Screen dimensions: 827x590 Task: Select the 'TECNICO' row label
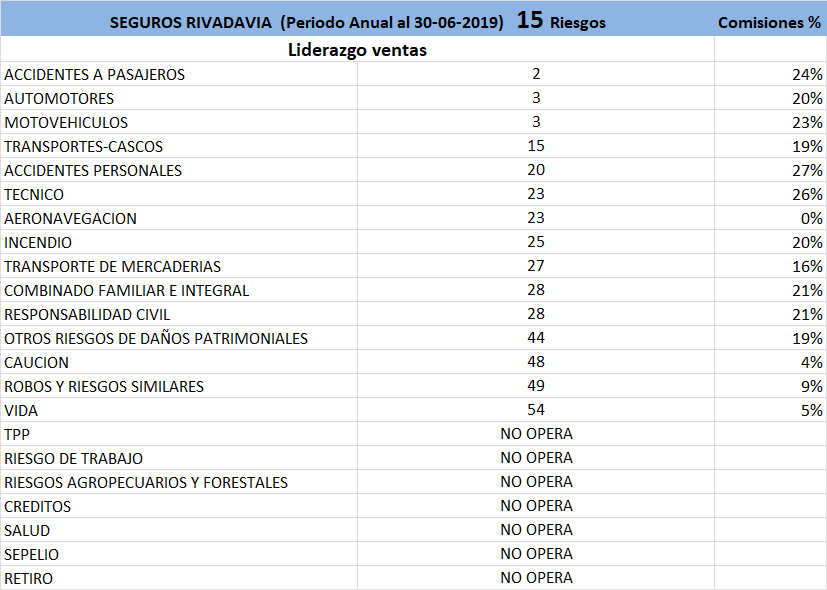tap(34, 195)
